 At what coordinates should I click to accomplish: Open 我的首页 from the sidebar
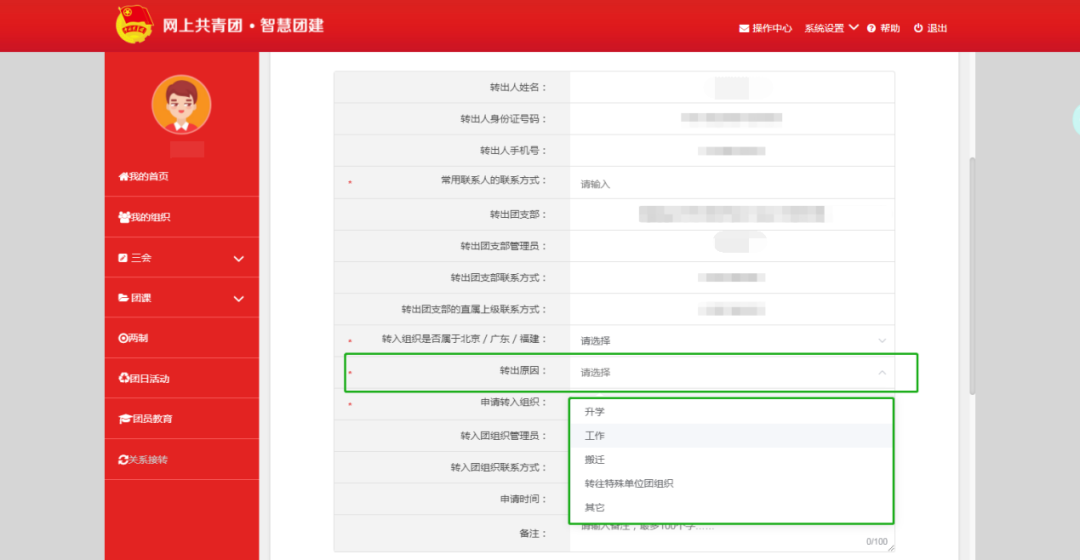point(144,177)
